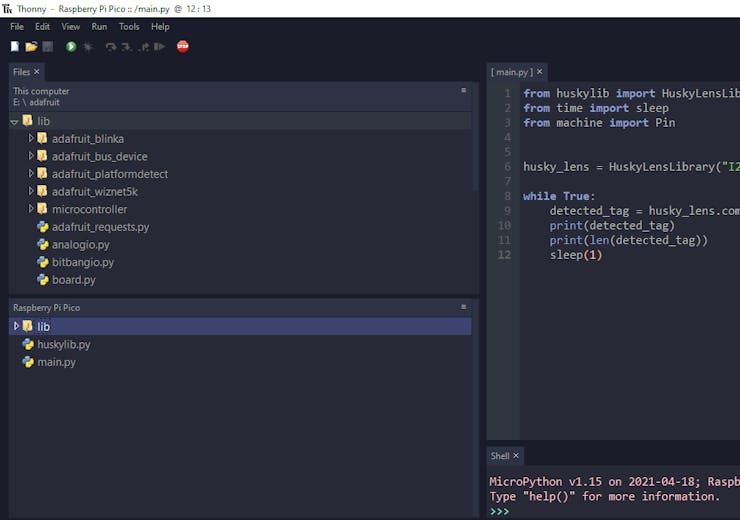
Task: Click the Step over debug icon
Action: [x=111, y=46]
